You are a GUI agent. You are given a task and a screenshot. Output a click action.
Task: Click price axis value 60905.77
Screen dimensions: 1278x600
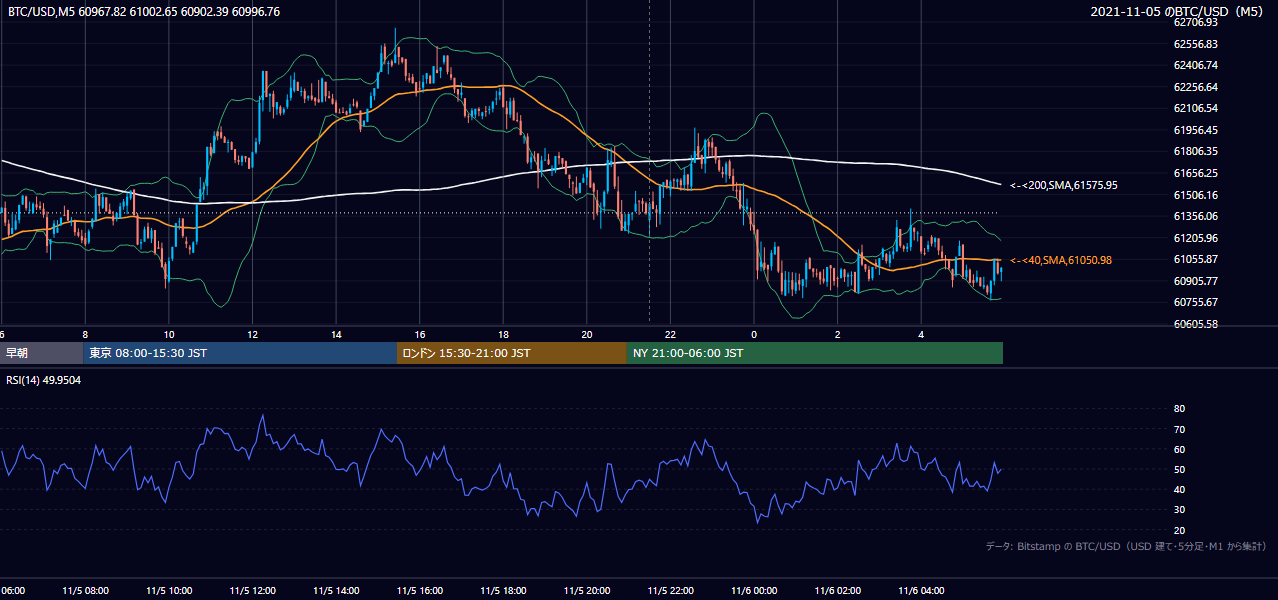pyautogui.click(x=1195, y=281)
